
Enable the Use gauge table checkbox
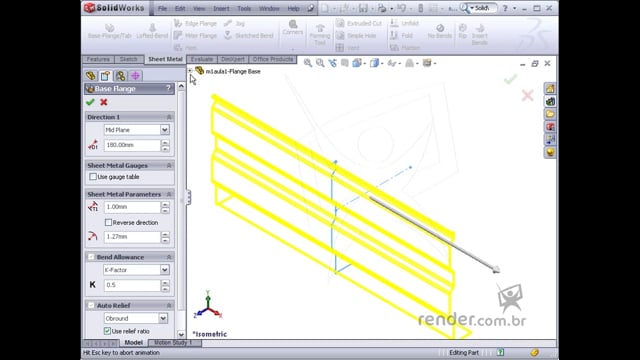tap(93, 177)
